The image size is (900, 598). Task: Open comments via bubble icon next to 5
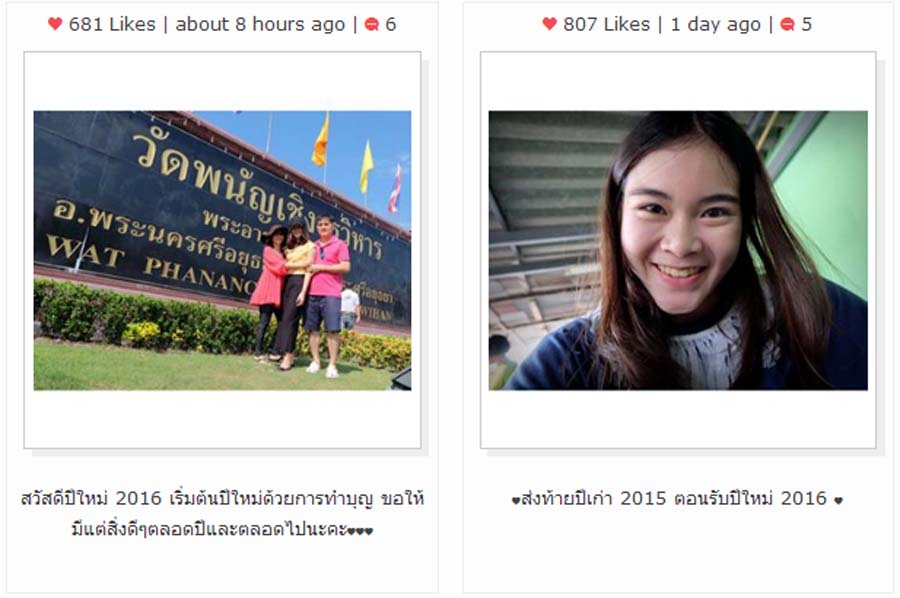(x=788, y=24)
